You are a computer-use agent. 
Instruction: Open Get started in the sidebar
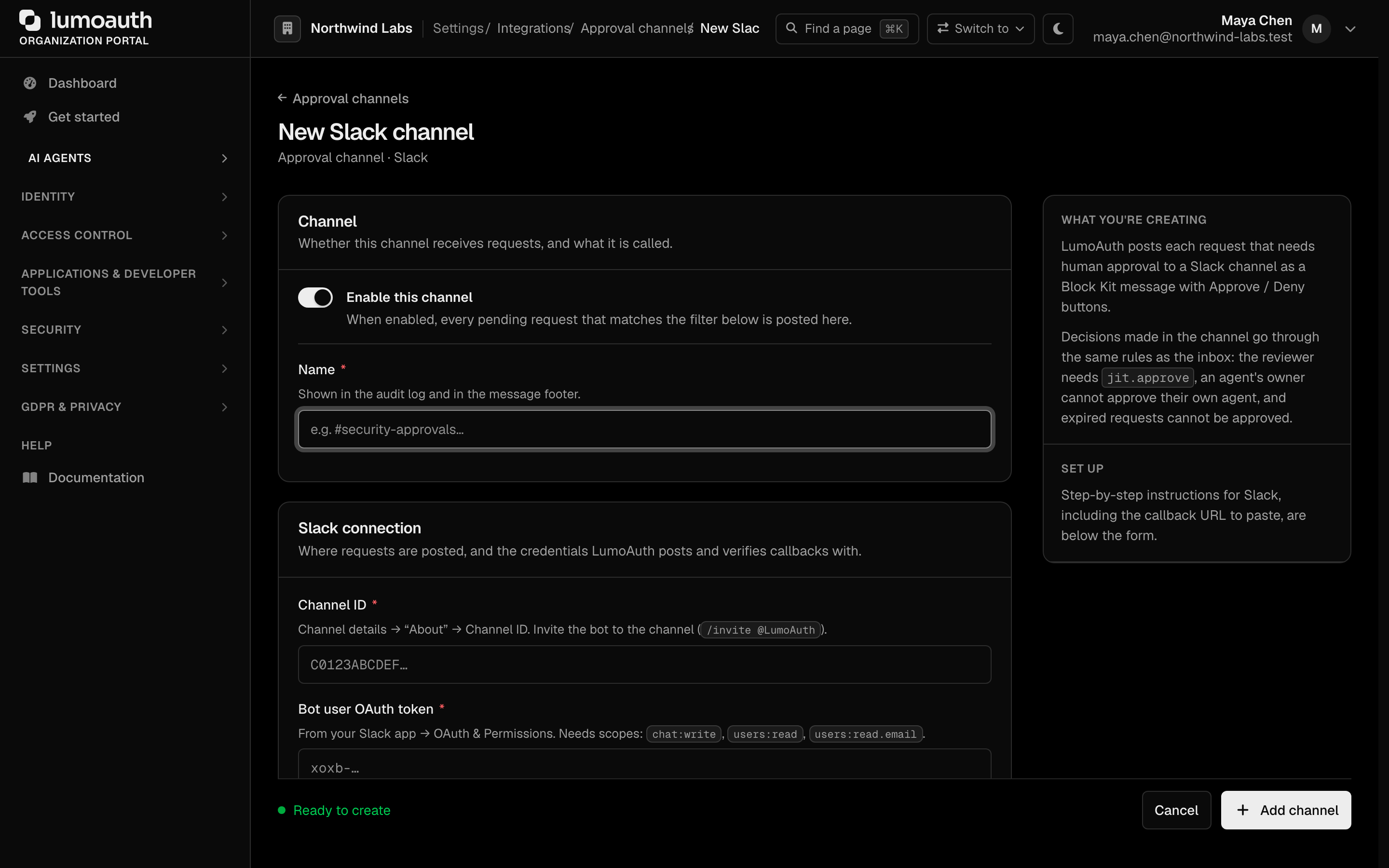[125, 117]
